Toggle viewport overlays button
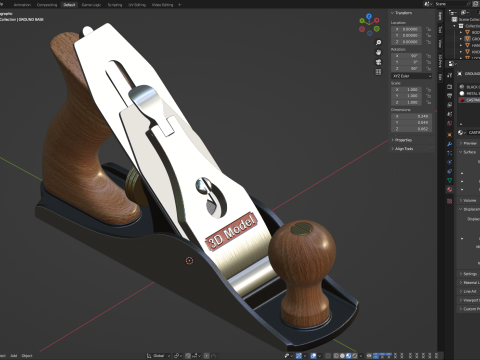 [x=313, y=356]
